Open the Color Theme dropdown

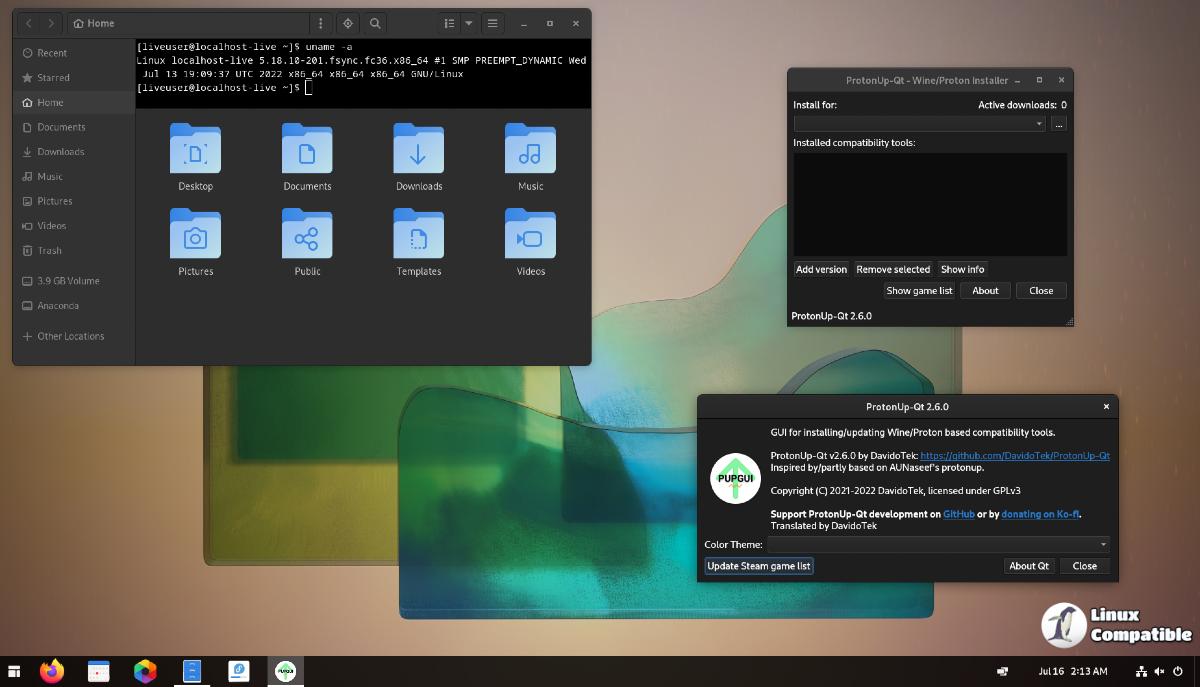[x=938, y=544]
